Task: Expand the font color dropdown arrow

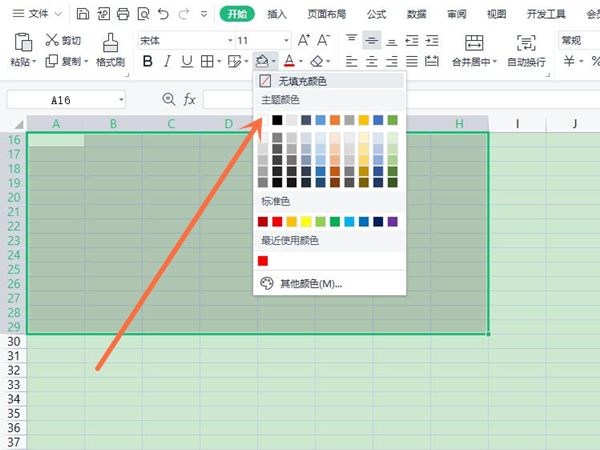Action: click(x=301, y=62)
